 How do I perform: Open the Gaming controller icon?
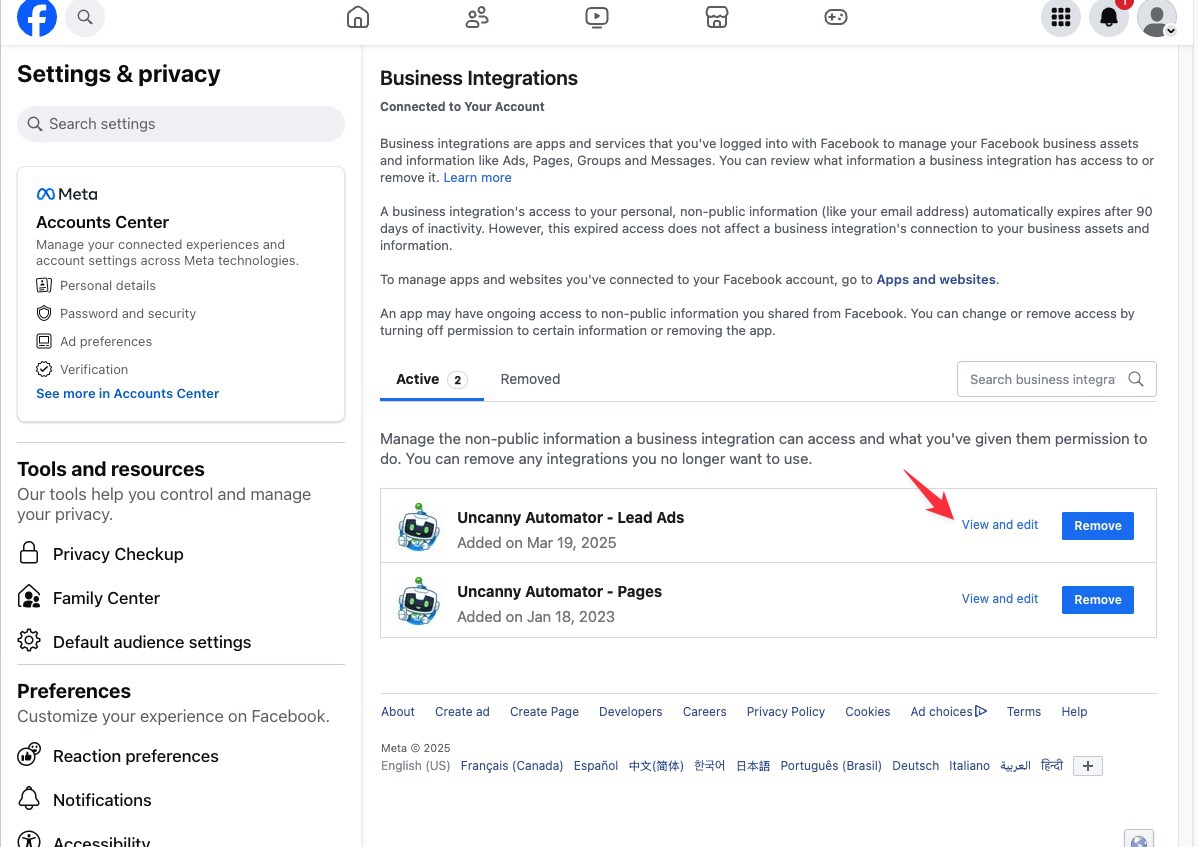(835, 17)
